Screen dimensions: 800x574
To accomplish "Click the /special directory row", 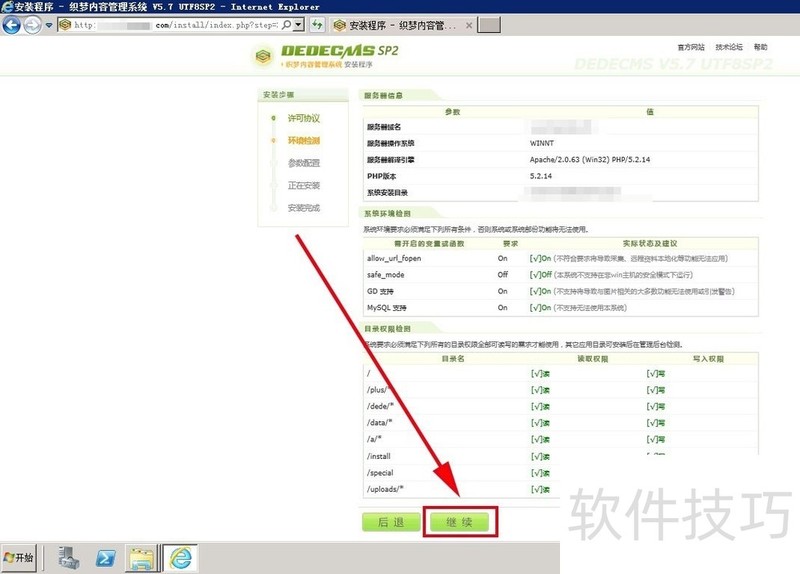I will 462,472.
